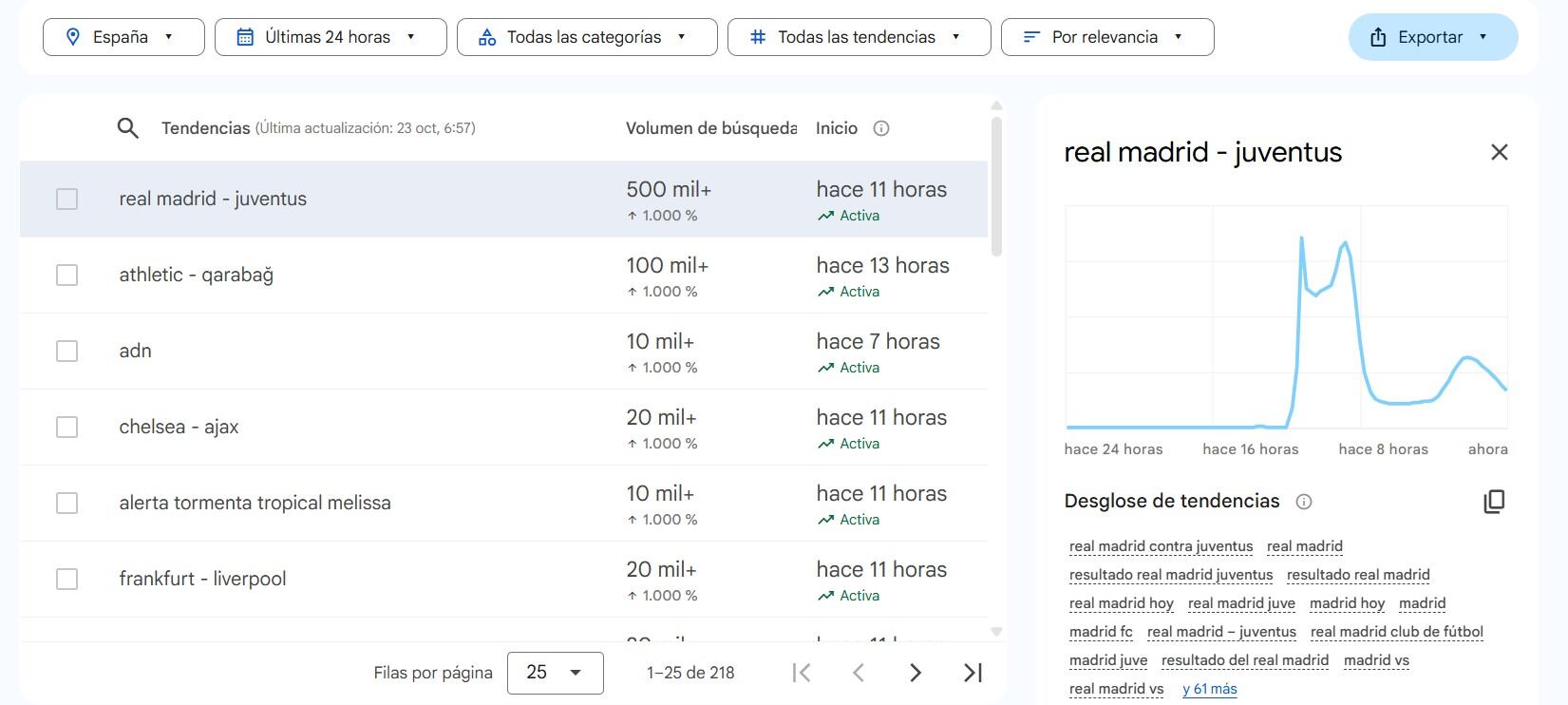
Task: Select the real madrid - juventus checkbox
Action: tap(66, 199)
